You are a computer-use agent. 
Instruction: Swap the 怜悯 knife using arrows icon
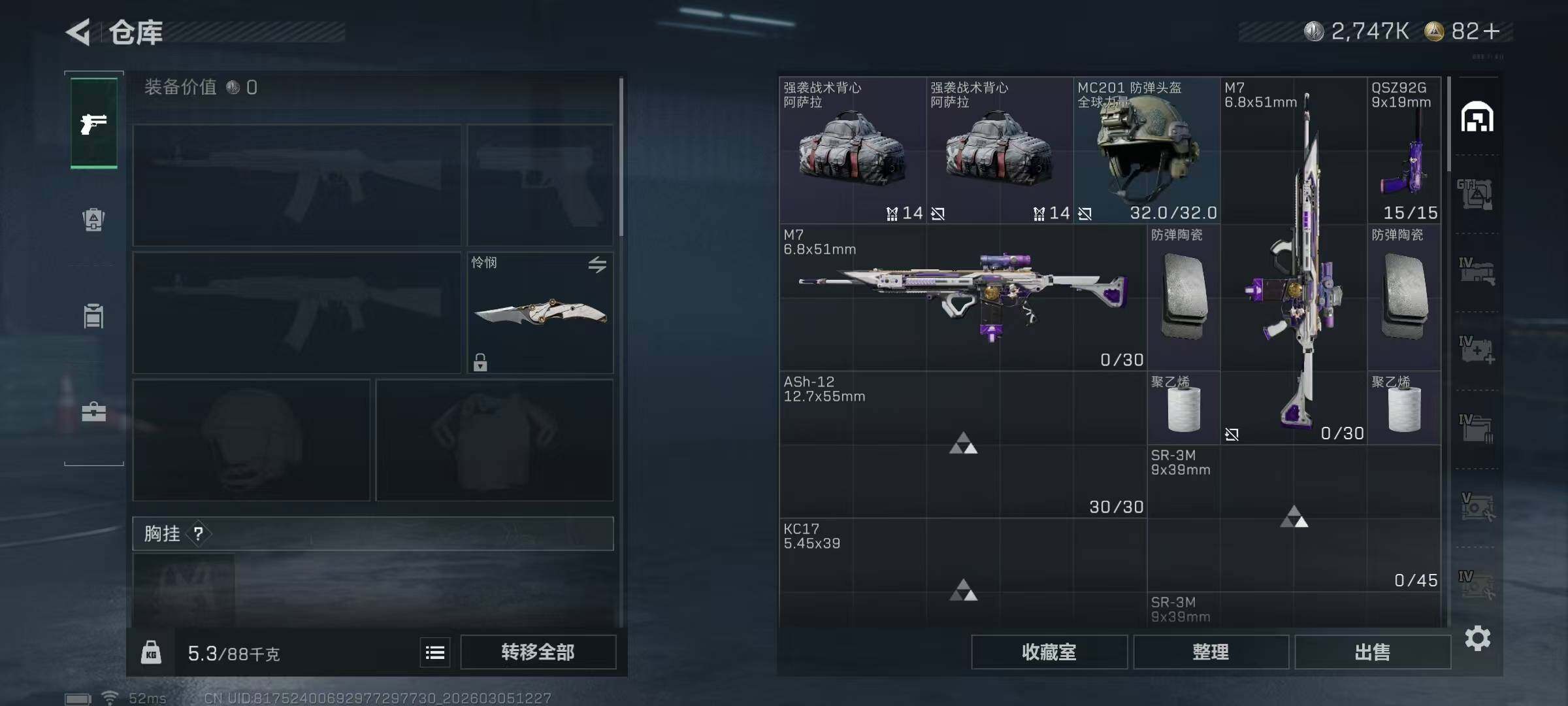pos(597,265)
